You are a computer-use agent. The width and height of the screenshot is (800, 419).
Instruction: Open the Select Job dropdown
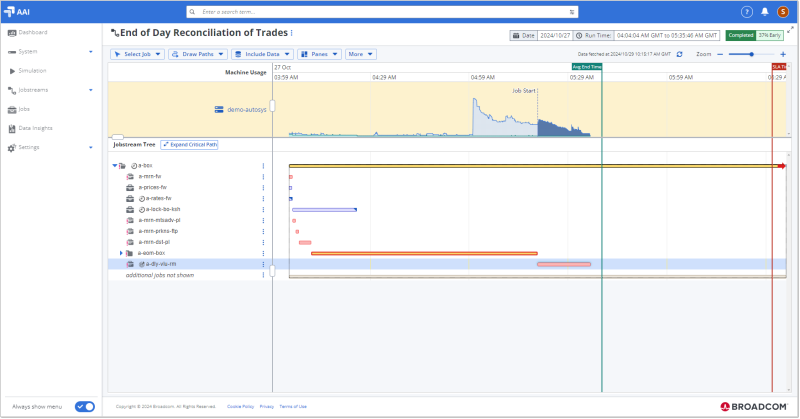click(x=137, y=54)
